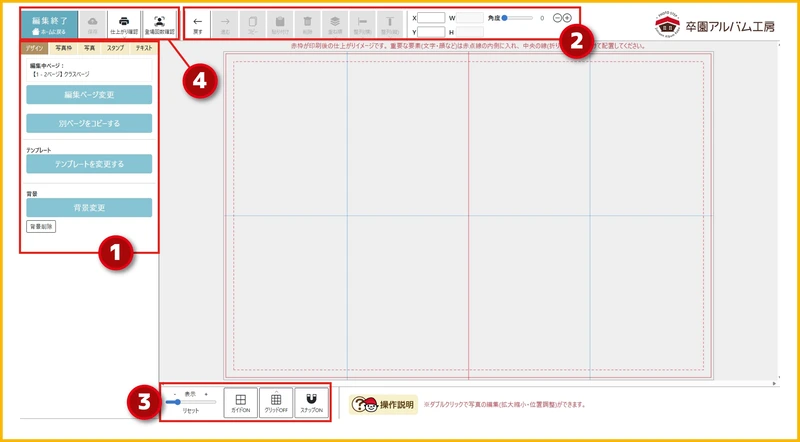The image size is (800, 442).
Task: Click the 戻す undo arrow
Action: point(198,24)
